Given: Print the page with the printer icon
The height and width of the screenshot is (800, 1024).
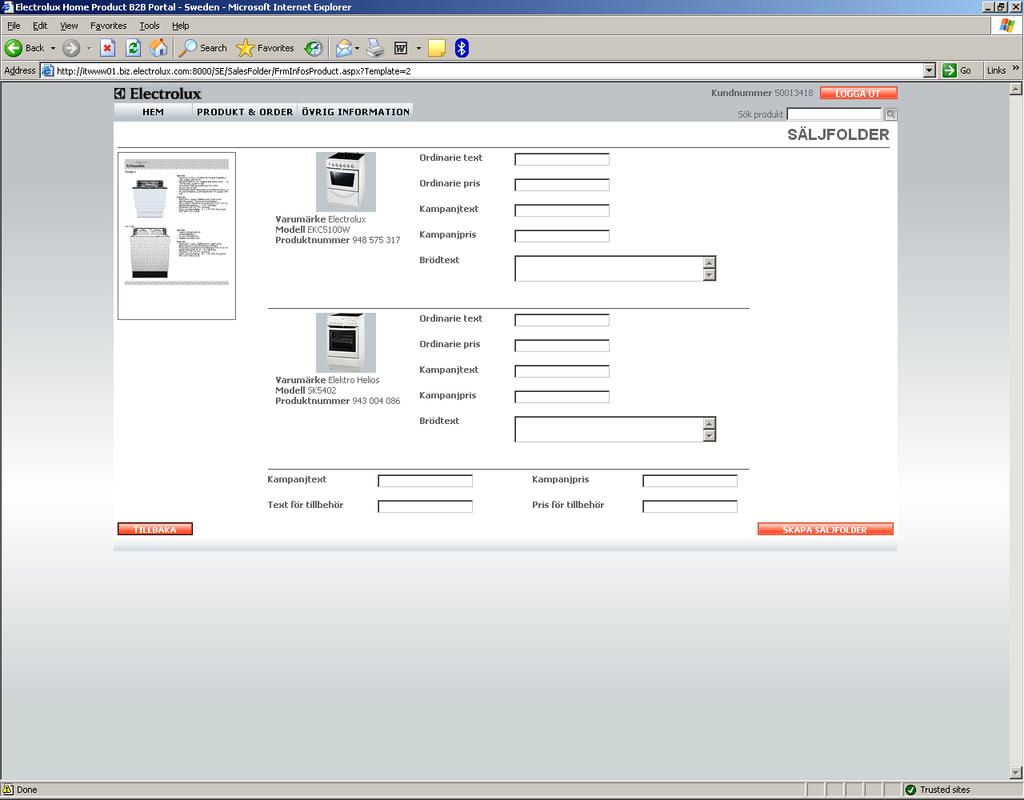Looking at the screenshot, I should pyautogui.click(x=375, y=48).
